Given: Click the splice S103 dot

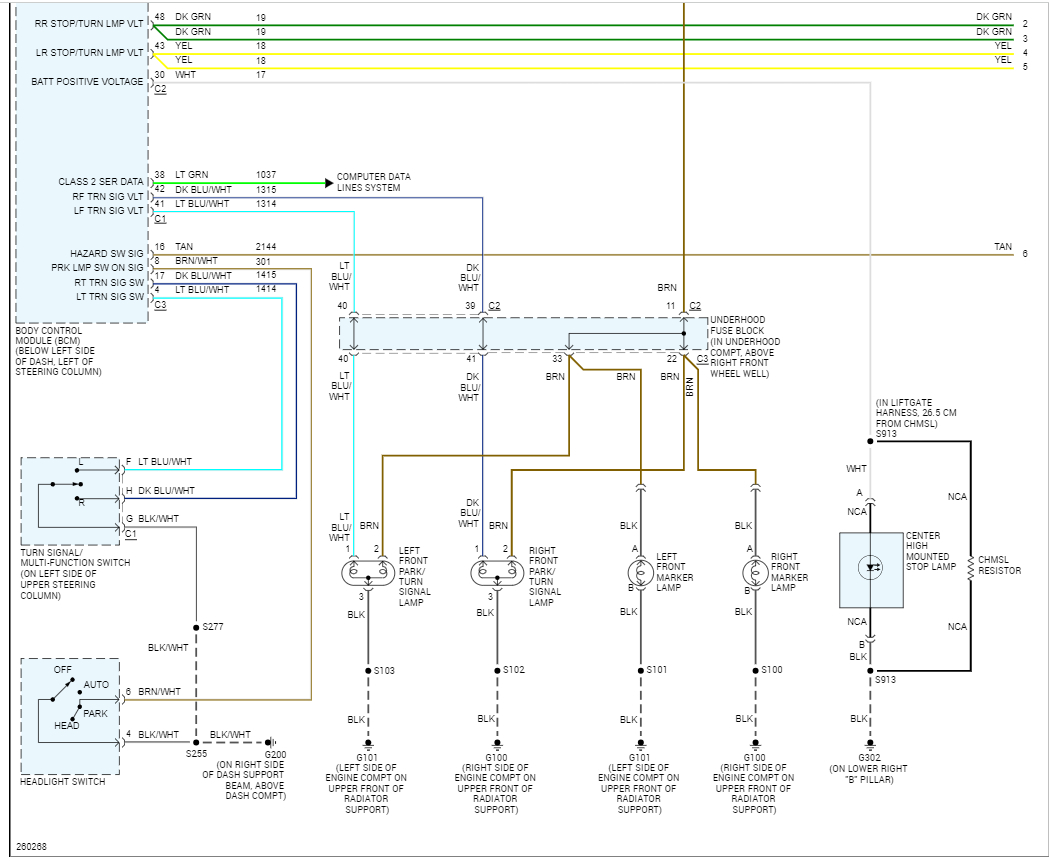Looking at the screenshot, I should tap(368, 671).
